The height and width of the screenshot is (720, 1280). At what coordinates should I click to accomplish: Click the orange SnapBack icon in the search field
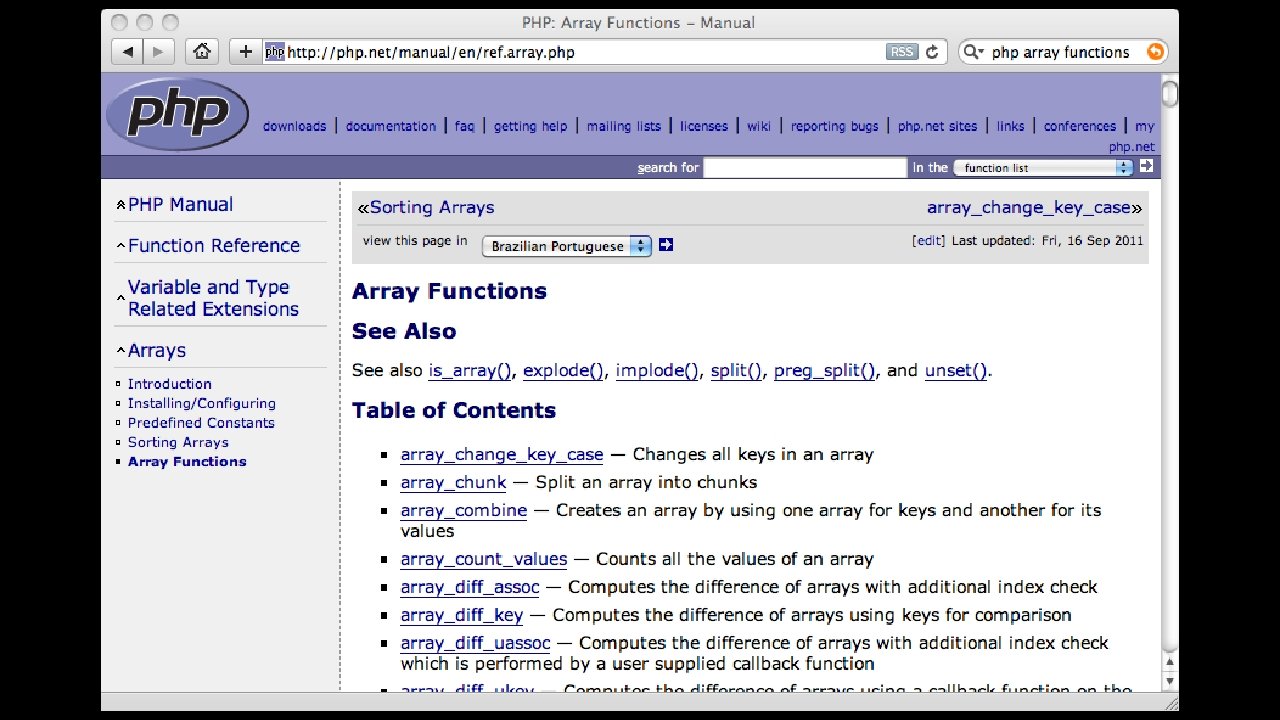(1155, 51)
